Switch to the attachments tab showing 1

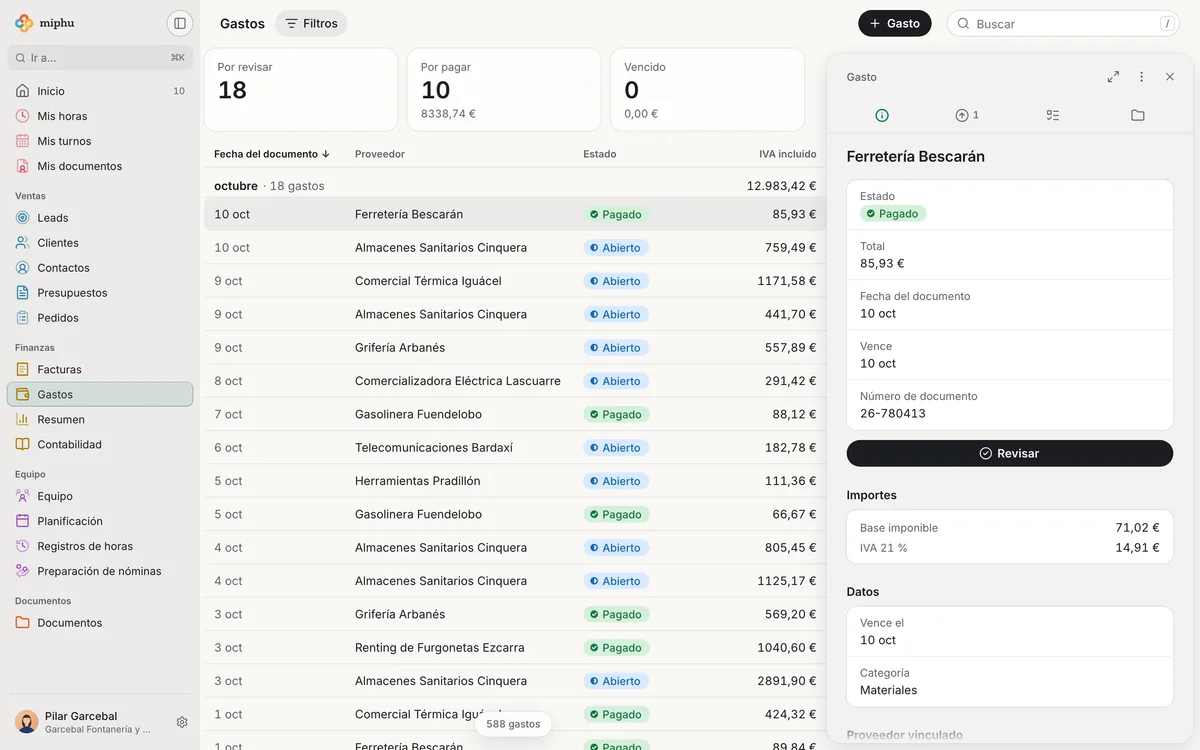[x=967, y=115]
